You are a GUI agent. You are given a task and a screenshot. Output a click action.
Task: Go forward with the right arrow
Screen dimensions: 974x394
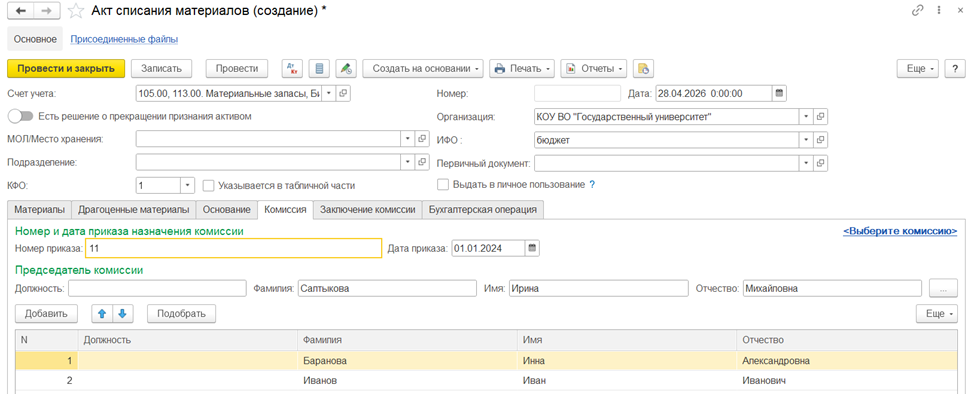point(46,11)
